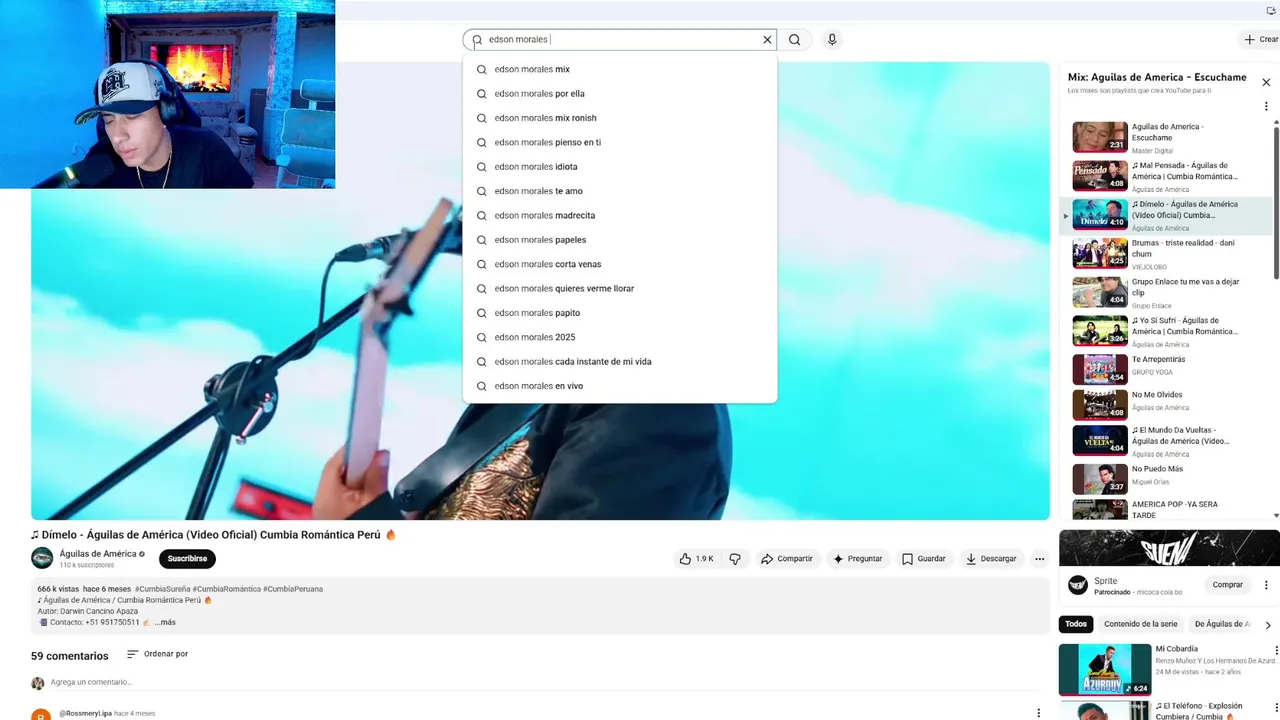The width and height of the screenshot is (1280, 720).
Task: Play No Me Olvides playlist item
Action: (1168, 405)
